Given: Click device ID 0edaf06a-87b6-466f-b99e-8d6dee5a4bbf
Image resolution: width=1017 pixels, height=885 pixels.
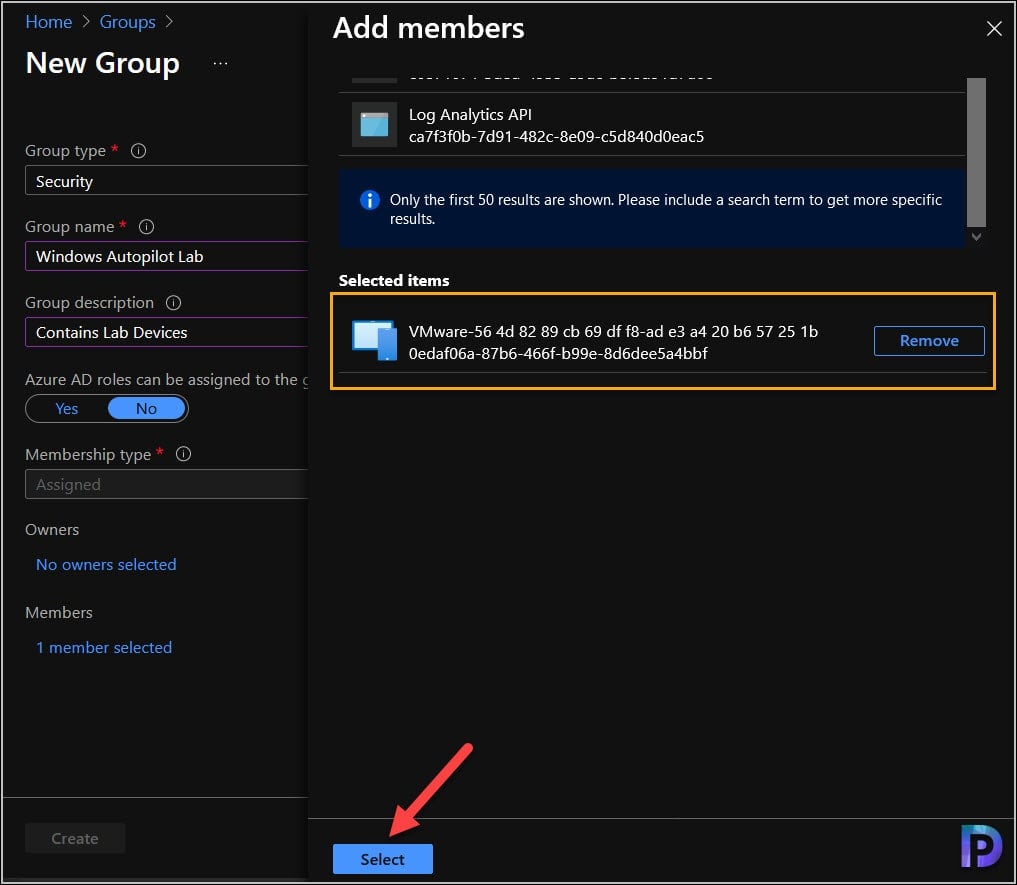Looking at the screenshot, I should pyautogui.click(x=558, y=354).
